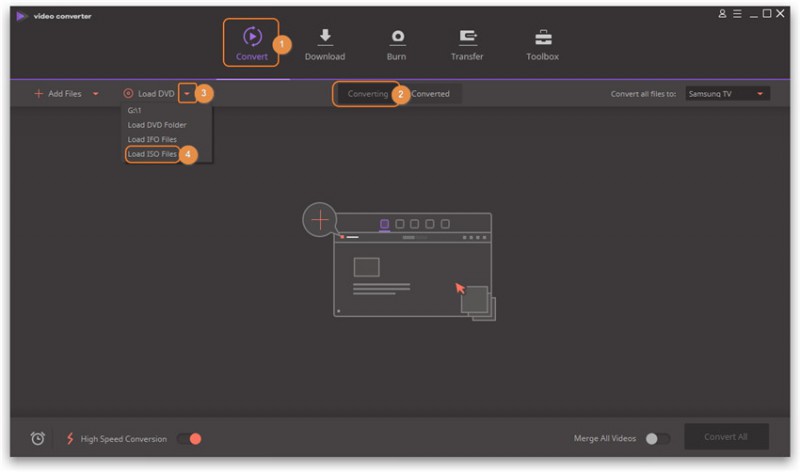Open the Convert section icon
800x472 pixels.
tap(252, 38)
